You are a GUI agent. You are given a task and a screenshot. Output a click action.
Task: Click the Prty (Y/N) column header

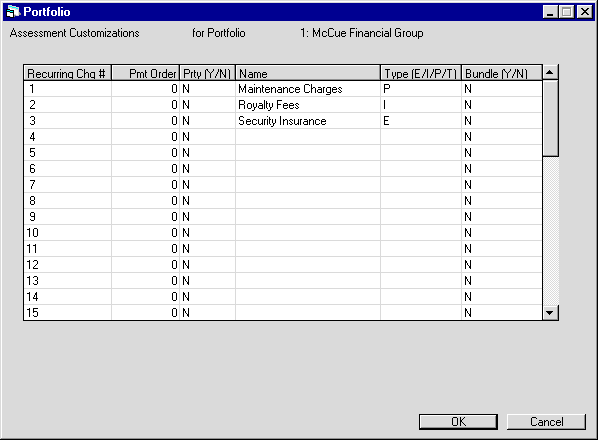point(207,73)
